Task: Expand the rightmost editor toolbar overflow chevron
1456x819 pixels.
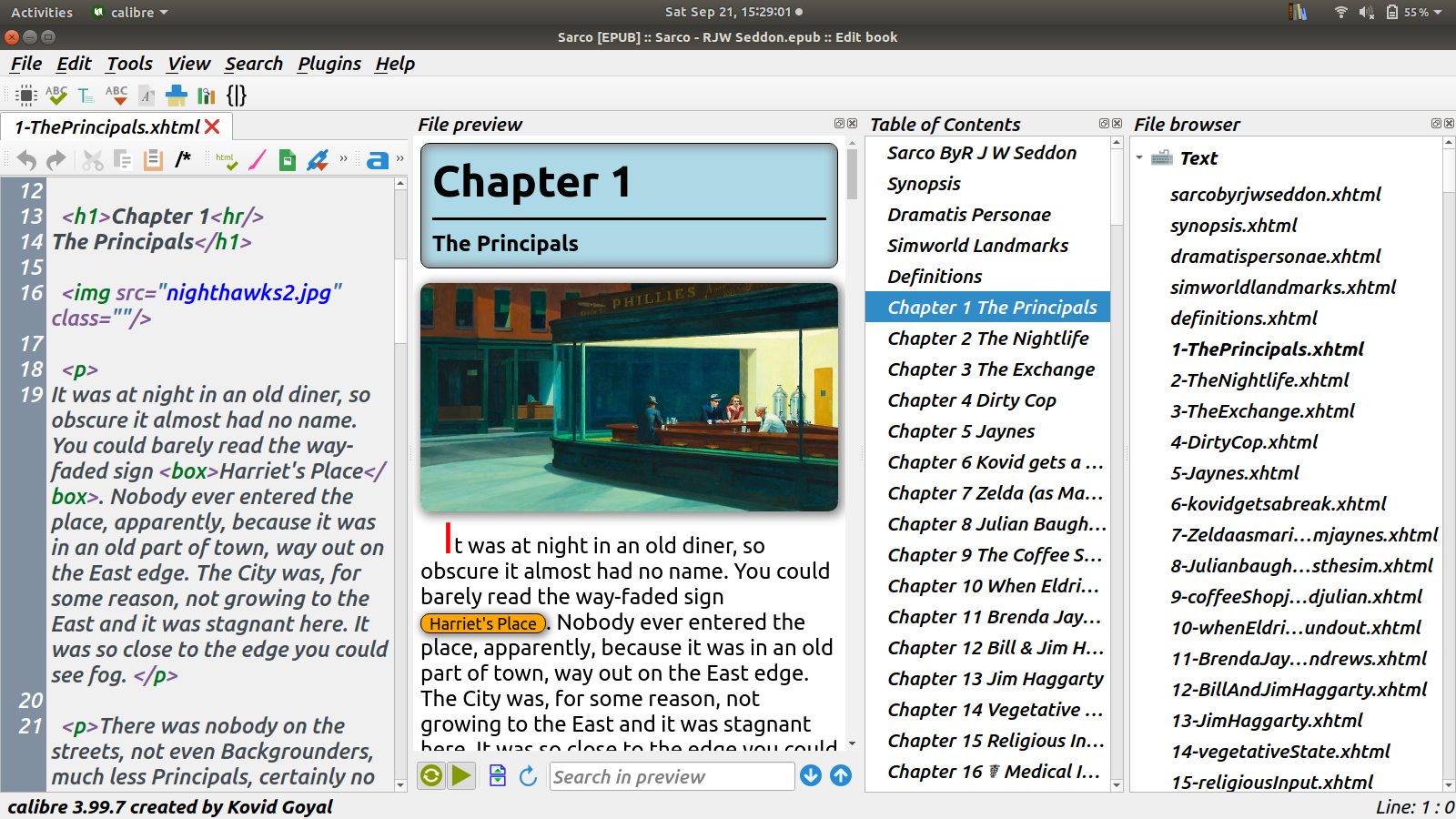Action: pos(400,158)
